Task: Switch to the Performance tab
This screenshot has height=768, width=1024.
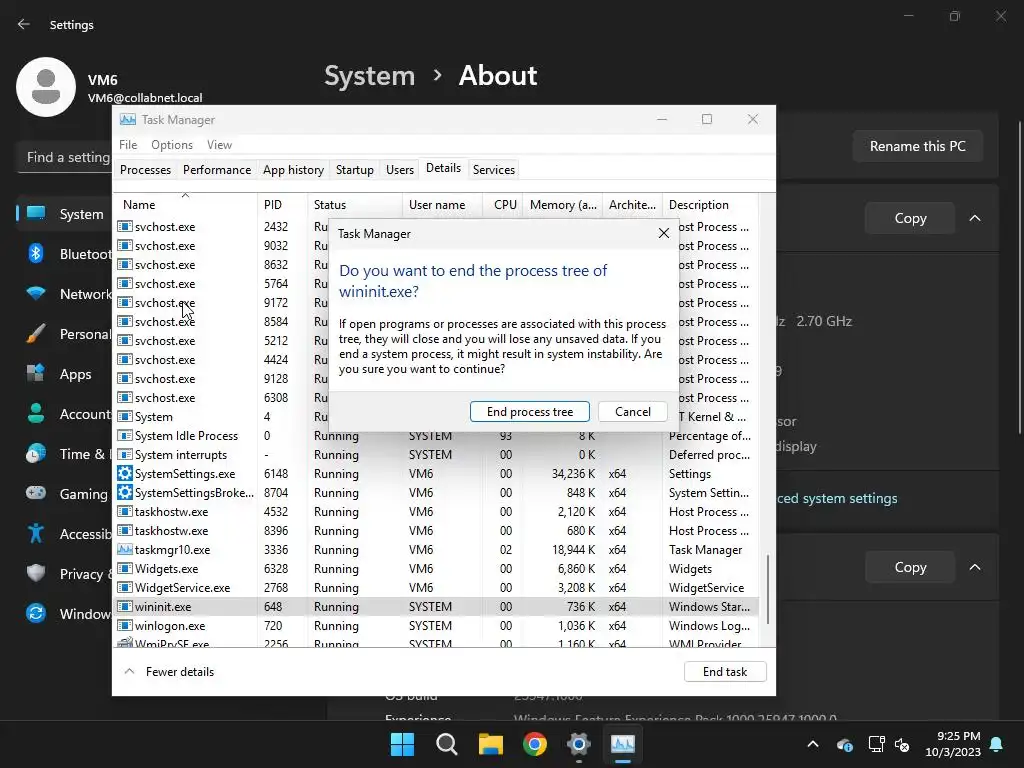Action: point(217,170)
